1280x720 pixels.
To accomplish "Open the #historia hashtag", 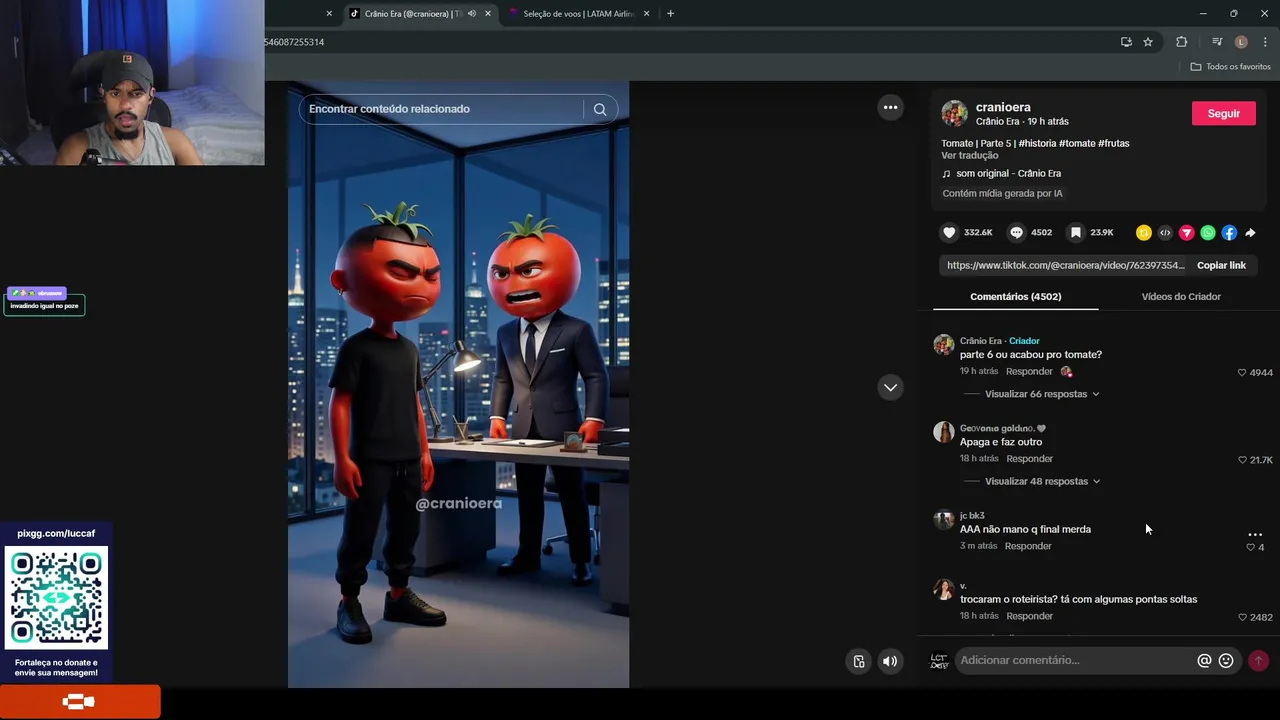I will point(1037,143).
